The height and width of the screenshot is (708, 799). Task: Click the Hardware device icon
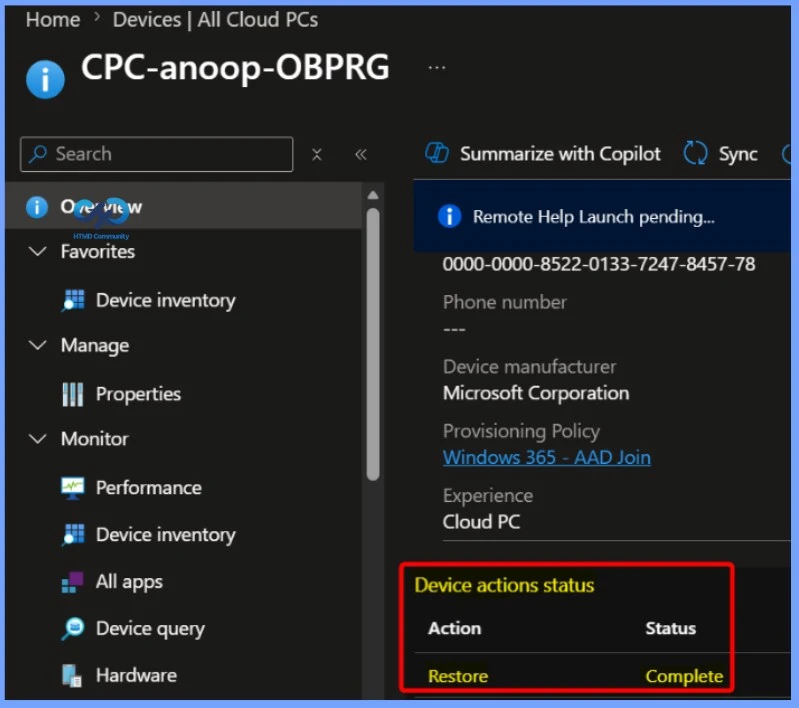[x=72, y=676]
